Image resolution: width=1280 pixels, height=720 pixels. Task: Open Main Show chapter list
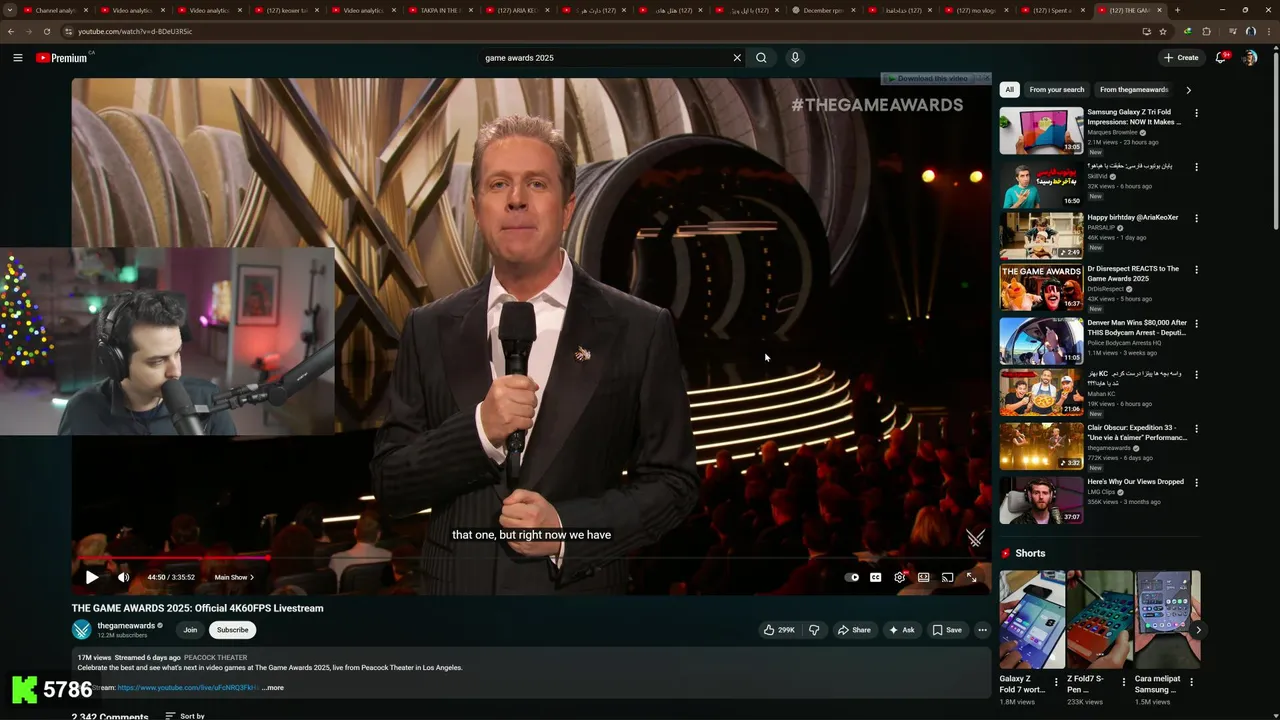(x=234, y=577)
